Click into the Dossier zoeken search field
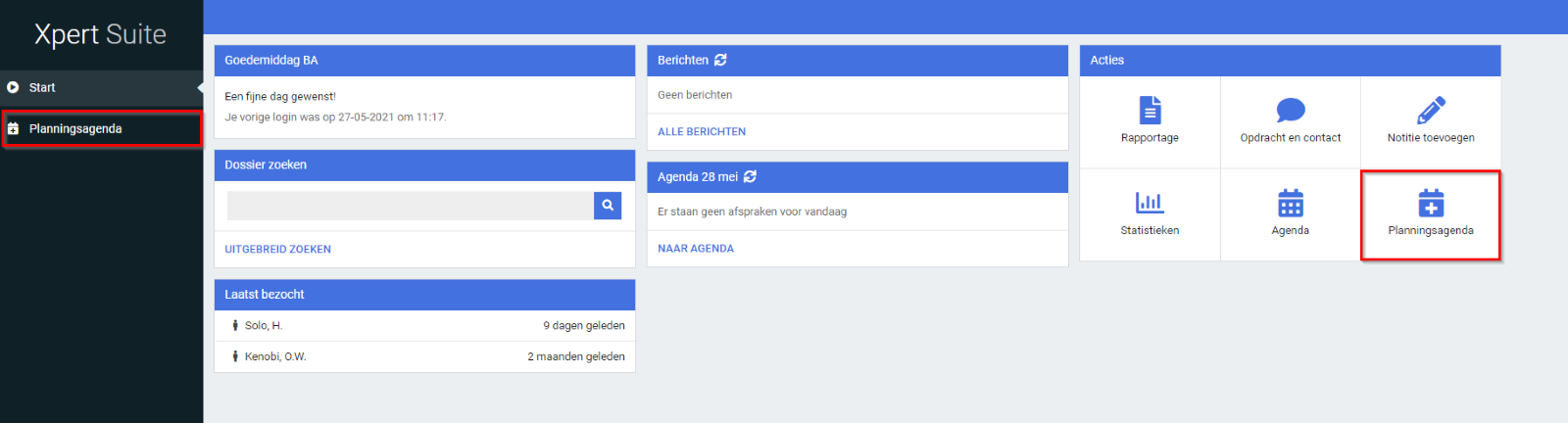This screenshot has width=1568, height=423. [x=410, y=206]
